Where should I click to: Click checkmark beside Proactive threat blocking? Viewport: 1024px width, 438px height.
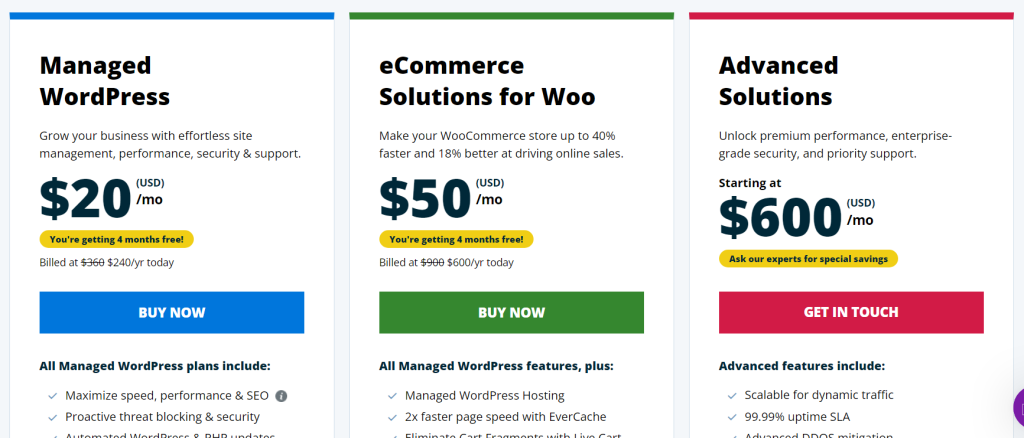pos(52,417)
